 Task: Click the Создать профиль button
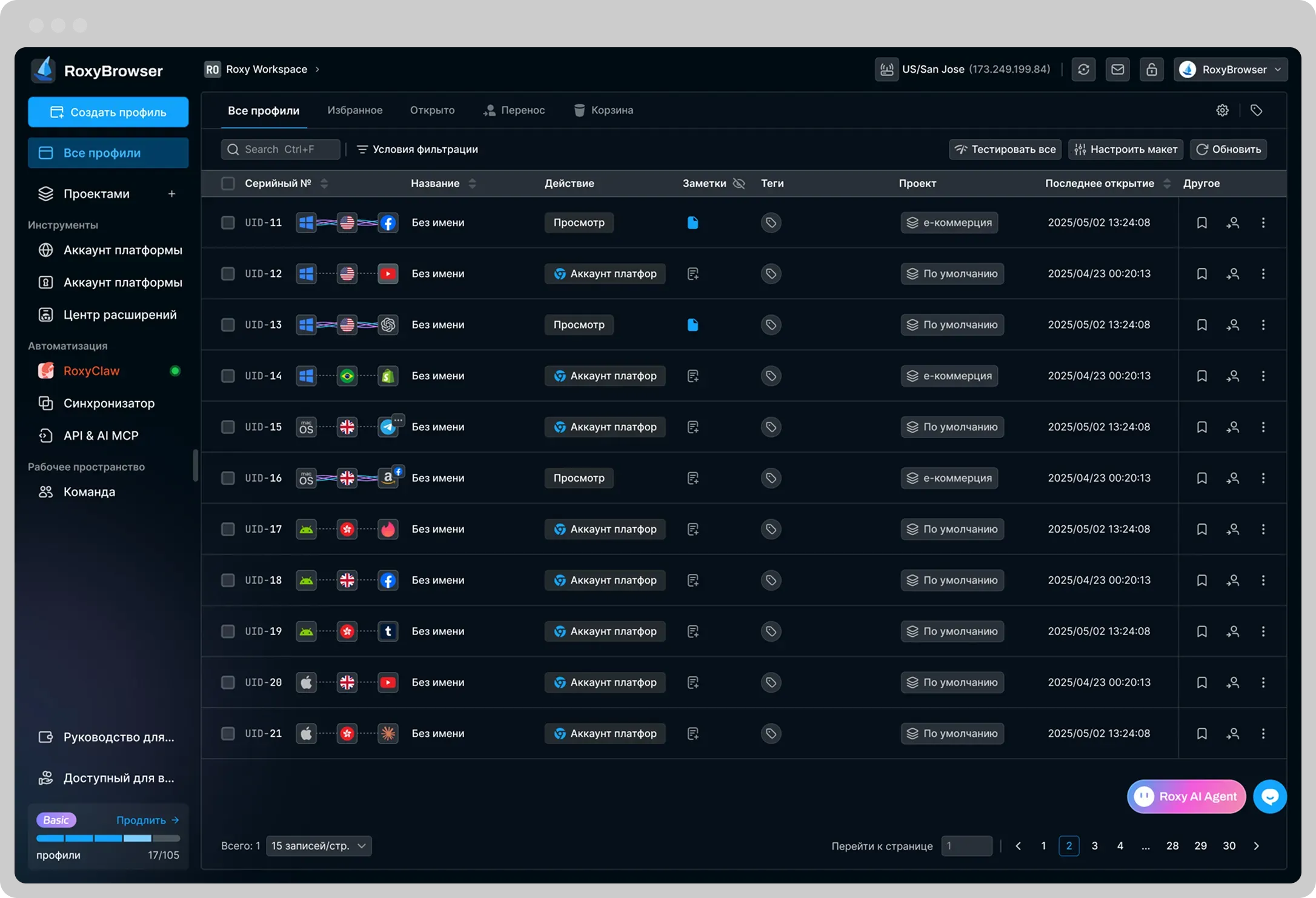pyautogui.click(x=108, y=112)
